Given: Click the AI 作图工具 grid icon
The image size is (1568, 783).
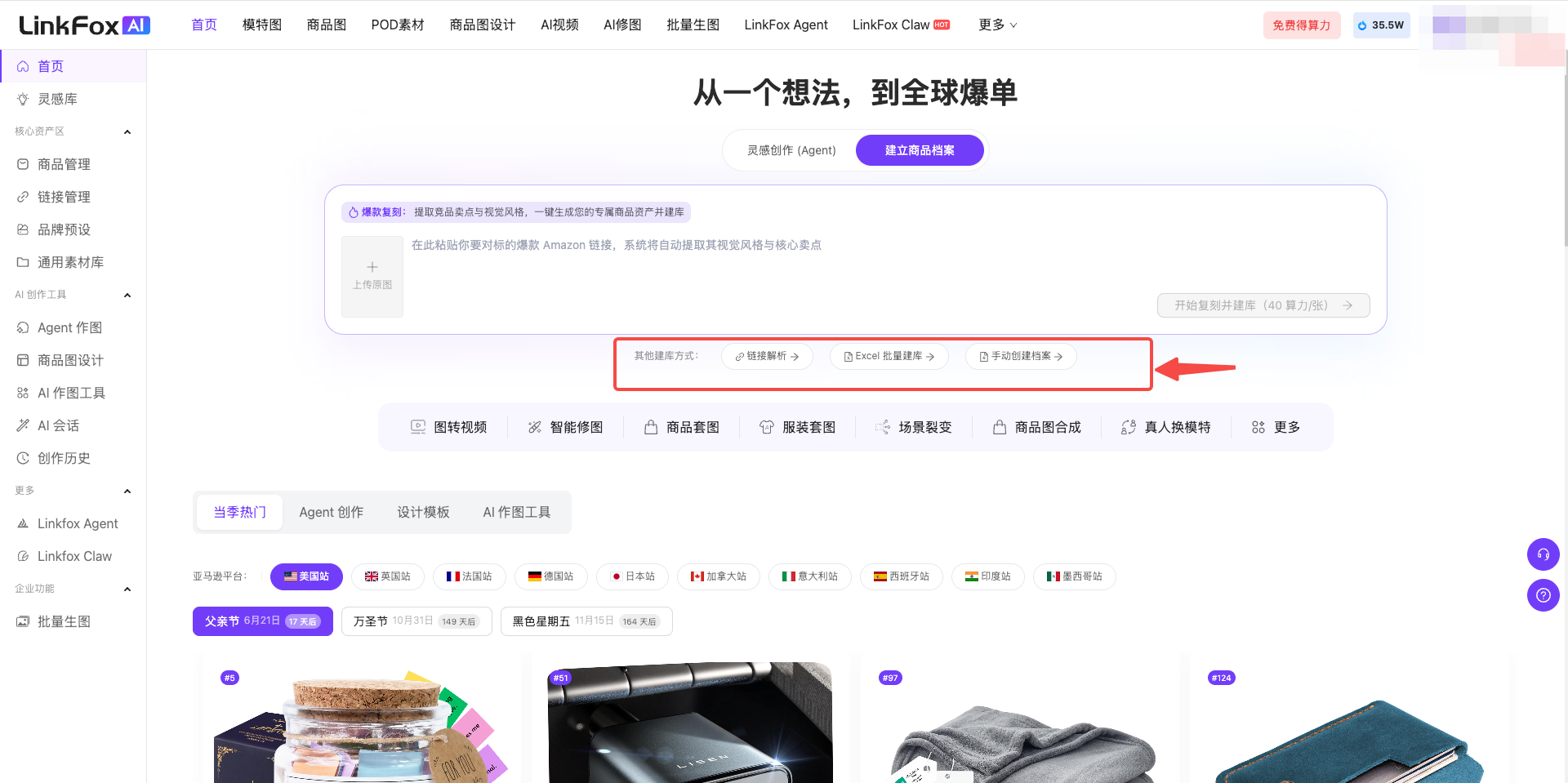Looking at the screenshot, I should tap(23, 393).
